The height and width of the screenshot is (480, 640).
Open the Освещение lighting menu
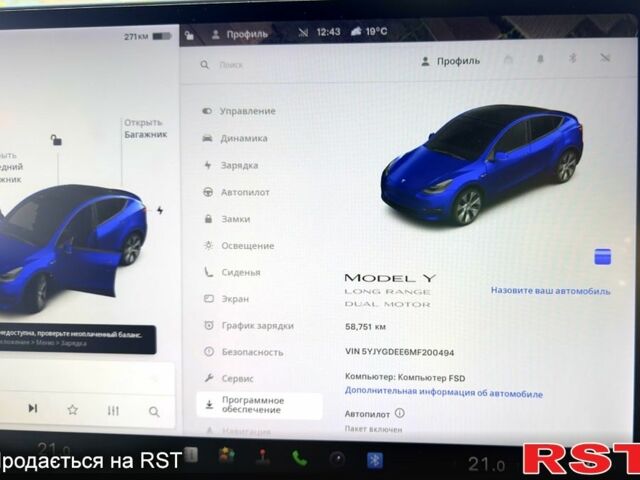pos(239,246)
